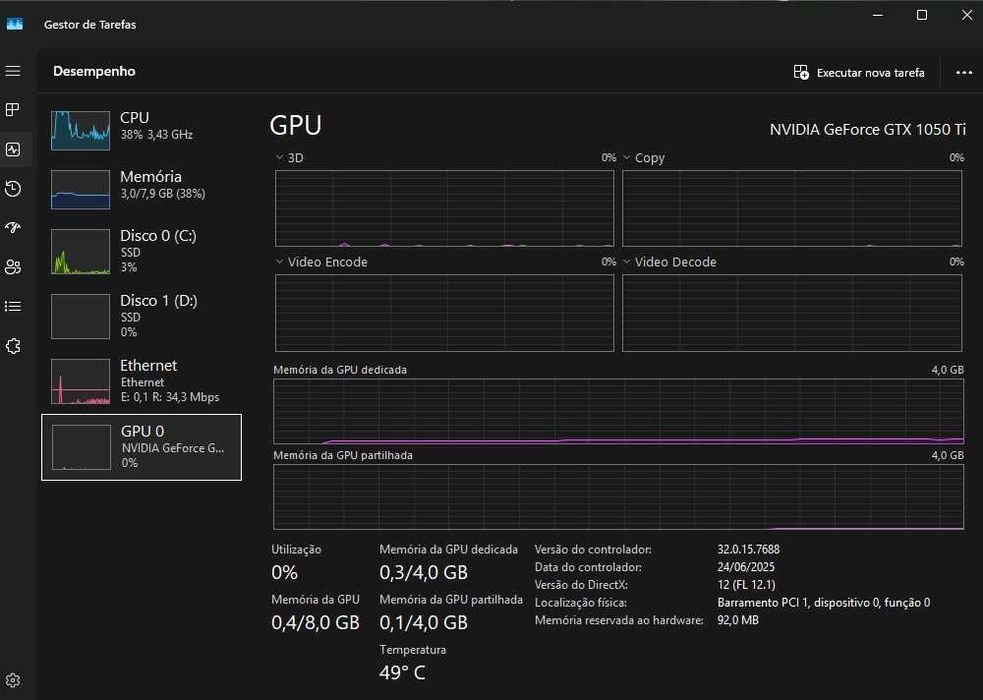
Task: Open the hamburger navigation menu
Action: coord(13,71)
